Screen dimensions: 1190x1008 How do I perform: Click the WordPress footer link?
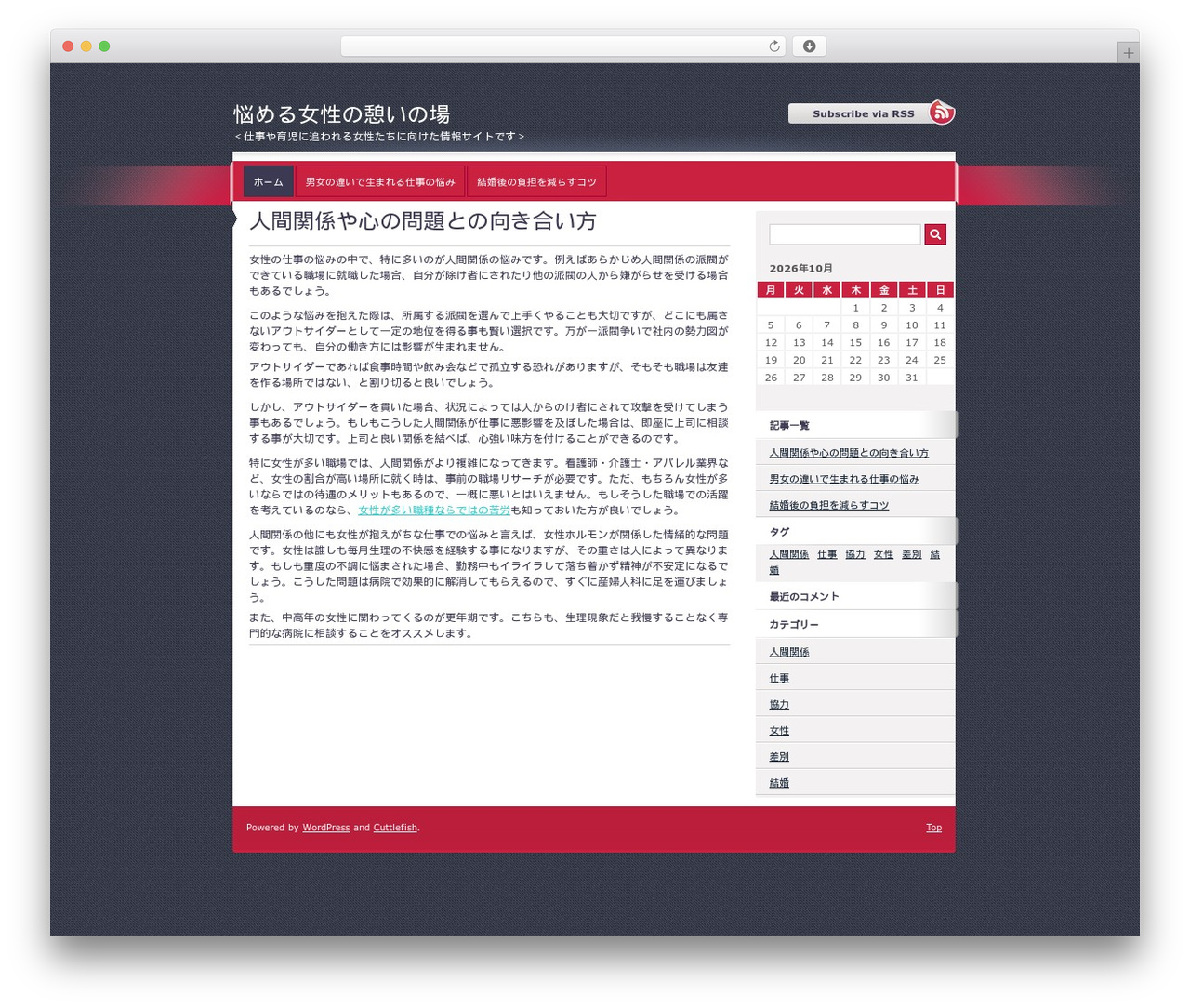(326, 828)
